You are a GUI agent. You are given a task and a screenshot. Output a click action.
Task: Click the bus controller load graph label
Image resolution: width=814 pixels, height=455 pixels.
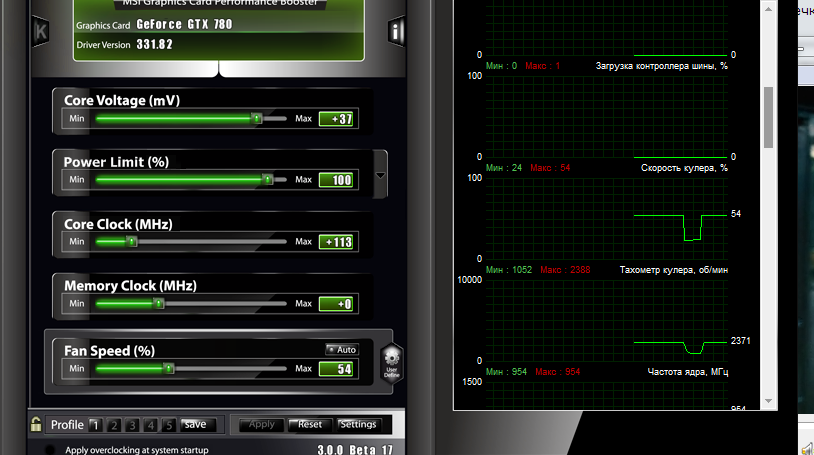(662, 66)
